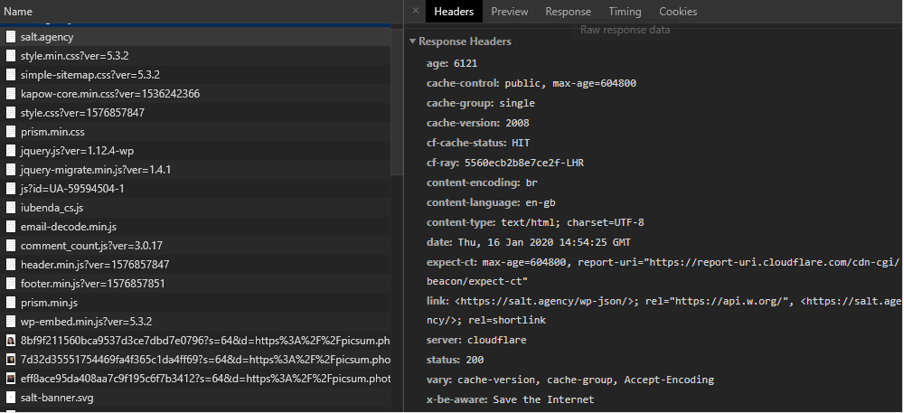Screen dimensions: 904x413
Task: Click the content-type text/html header
Action: click(535, 223)
